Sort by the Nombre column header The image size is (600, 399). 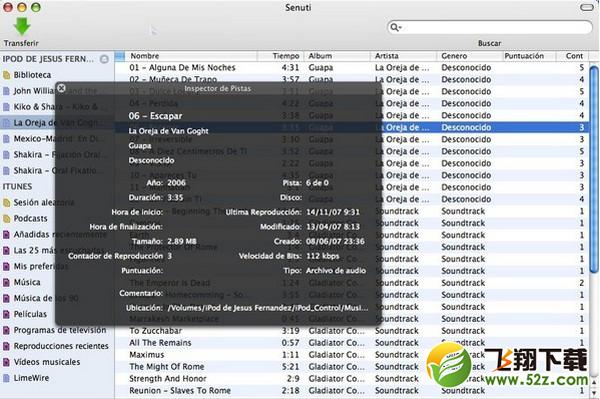tap(191, 56)
